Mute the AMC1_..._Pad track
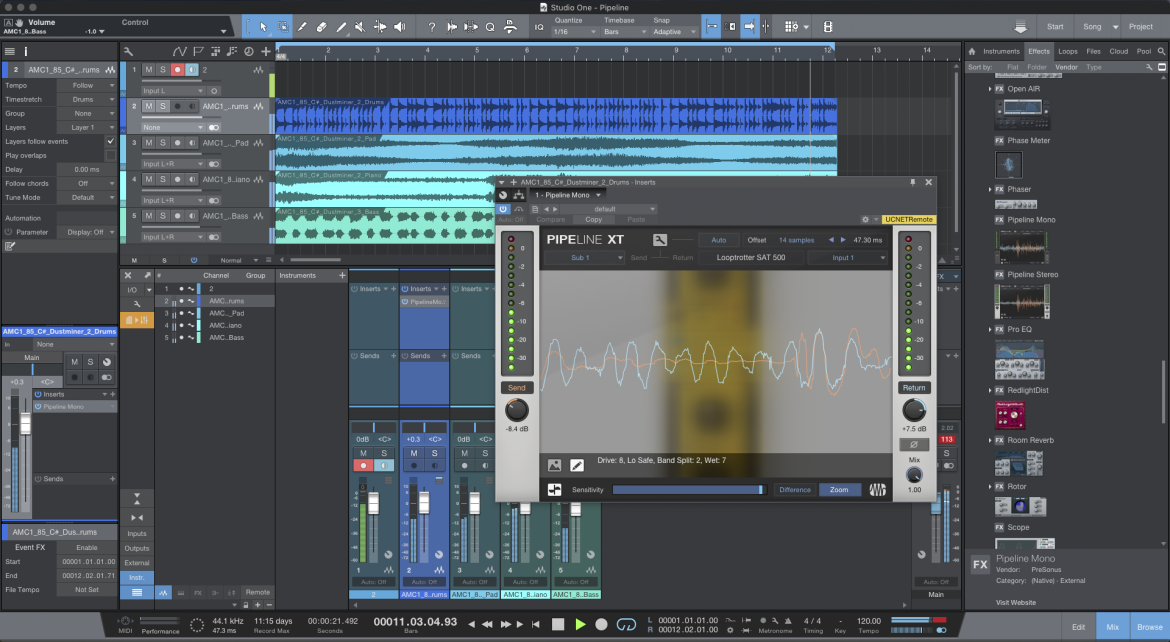This screenshot has width=1170, height=642. tap(148, 143)
